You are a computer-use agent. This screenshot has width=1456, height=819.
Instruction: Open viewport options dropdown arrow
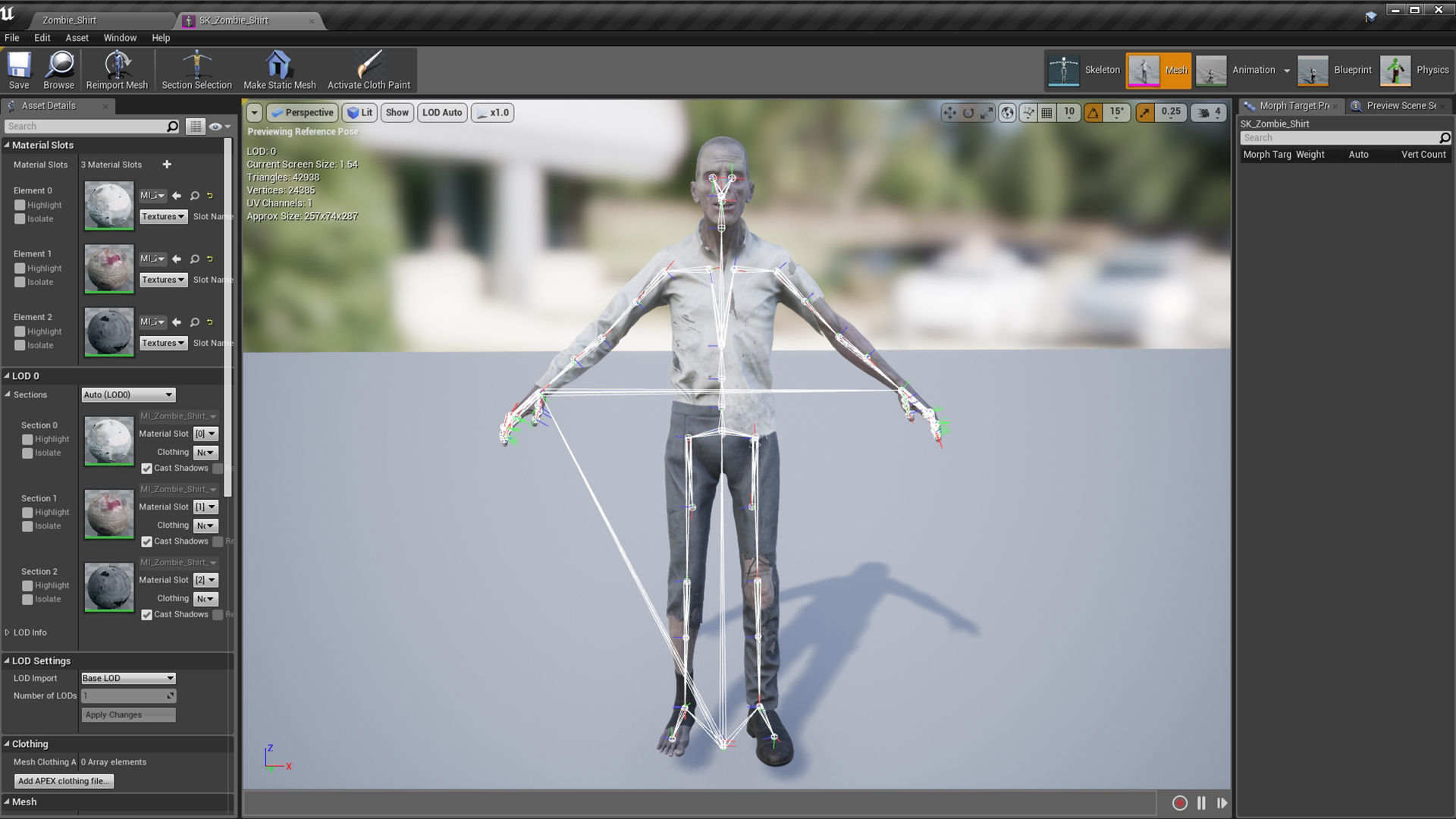pos(255,113)
